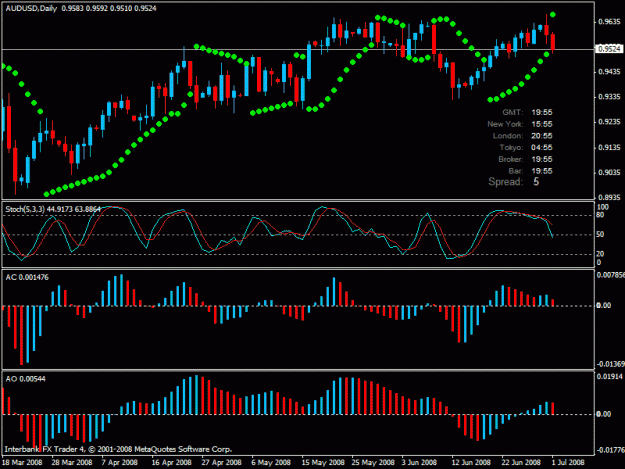Click the 0.9035 price axis label
This screenshot has height=469, width=625.
(609, 173)
